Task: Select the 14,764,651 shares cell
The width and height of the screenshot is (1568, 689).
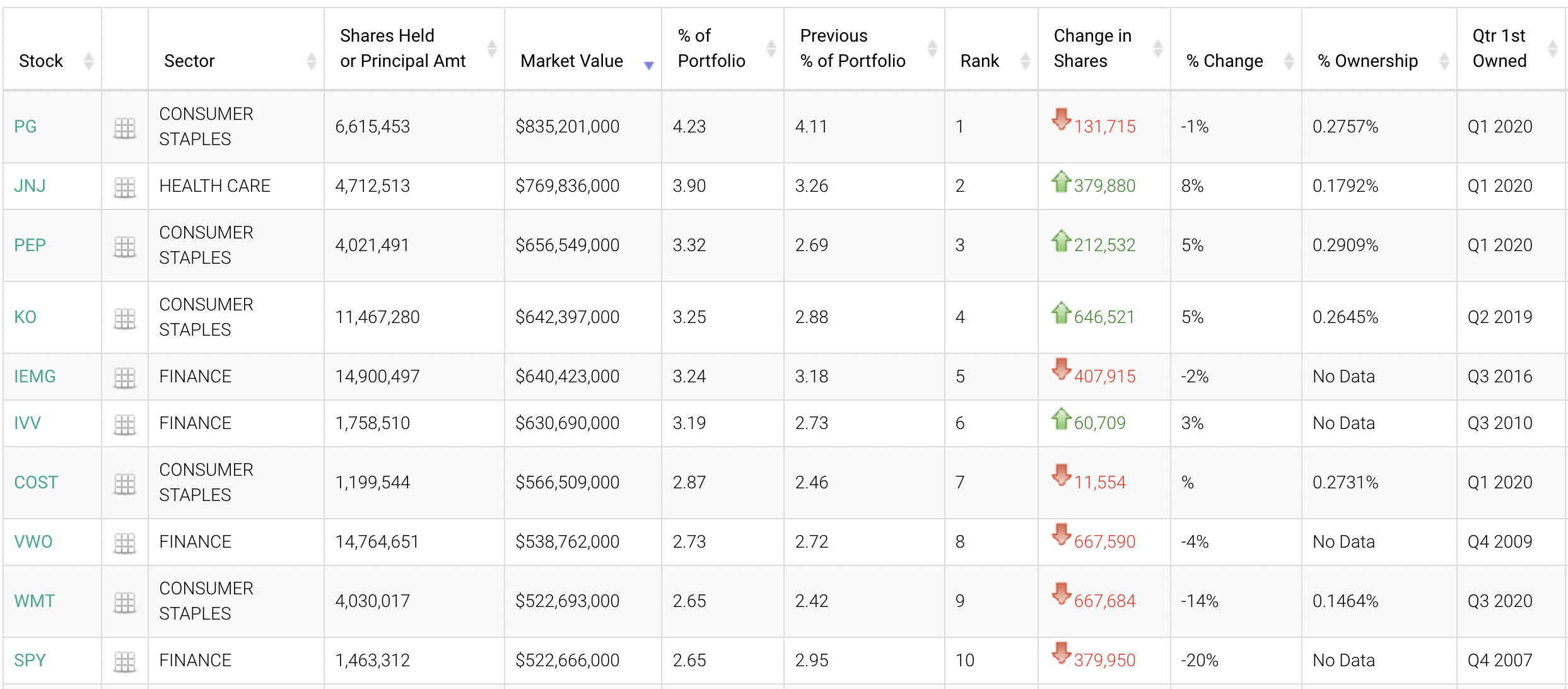Action: 414,541
